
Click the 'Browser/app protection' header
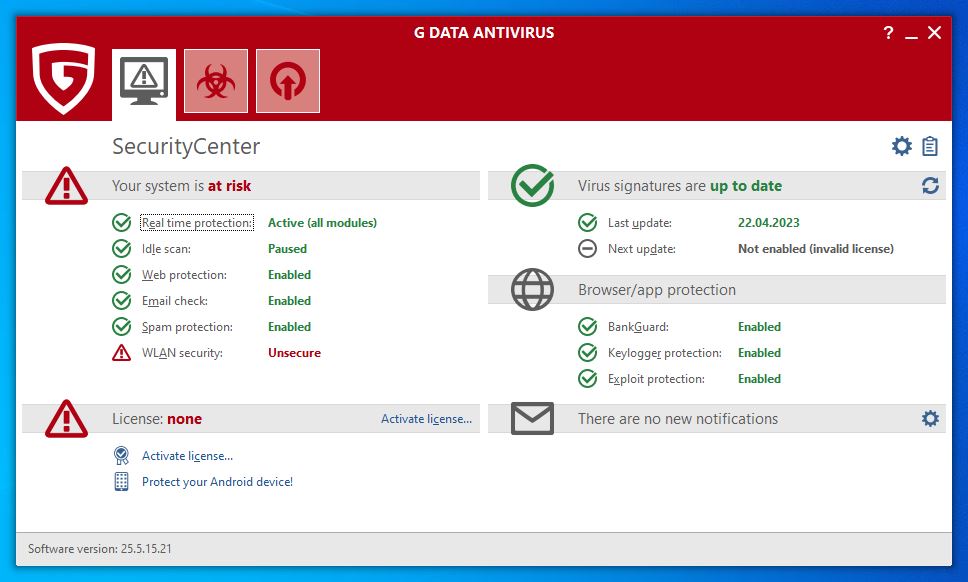(x=657, y=289)
